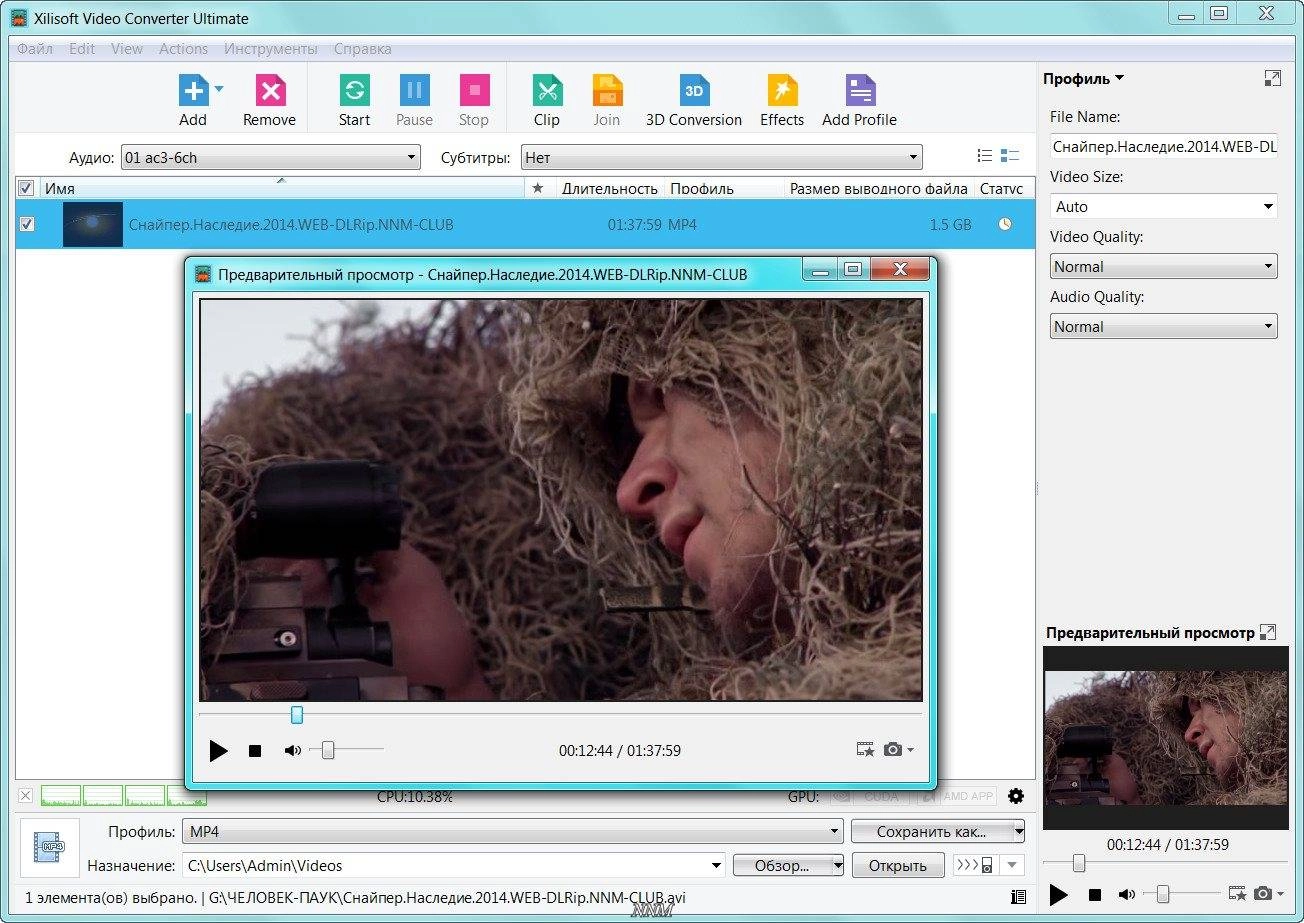Open snapshot options arrow in preview window
The width and height of the screenshot is (1304, 923).
[x=910, y=750]
